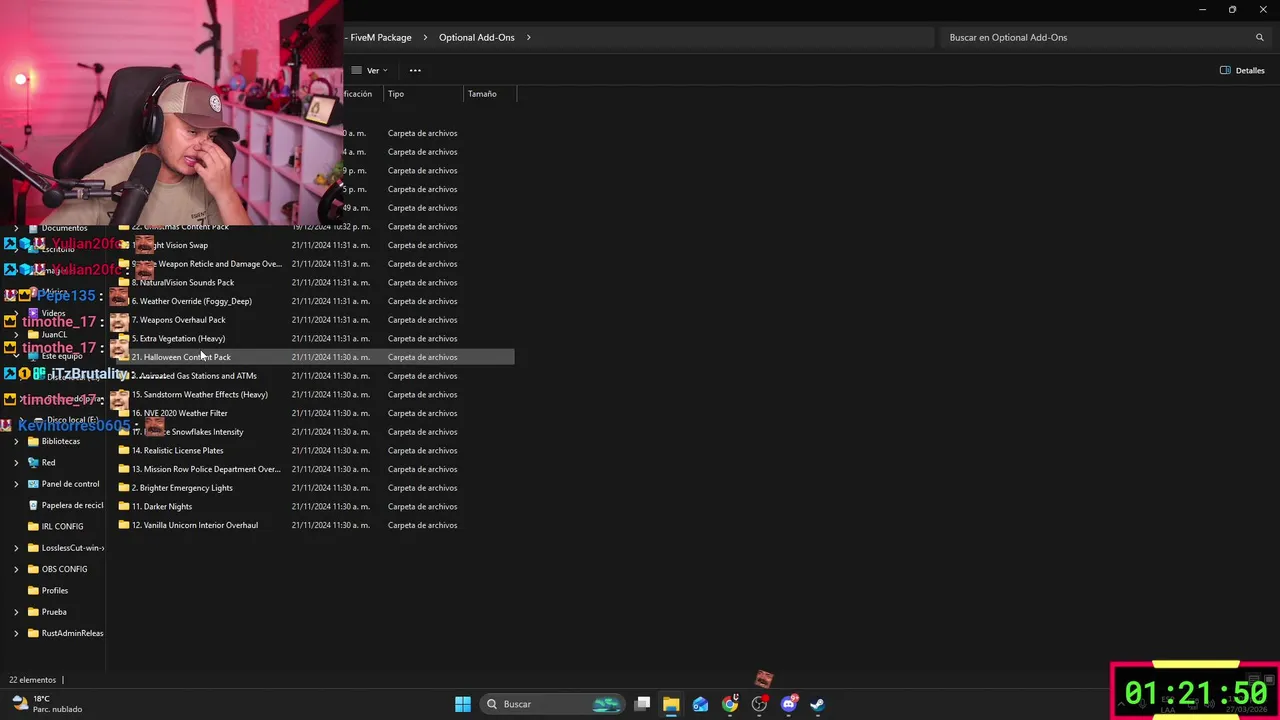Image resolution: width=1280 pixels, height=720 pixels.
Task: Click the OBS CONFIG folder icon
Action: [x=33, y=569]
